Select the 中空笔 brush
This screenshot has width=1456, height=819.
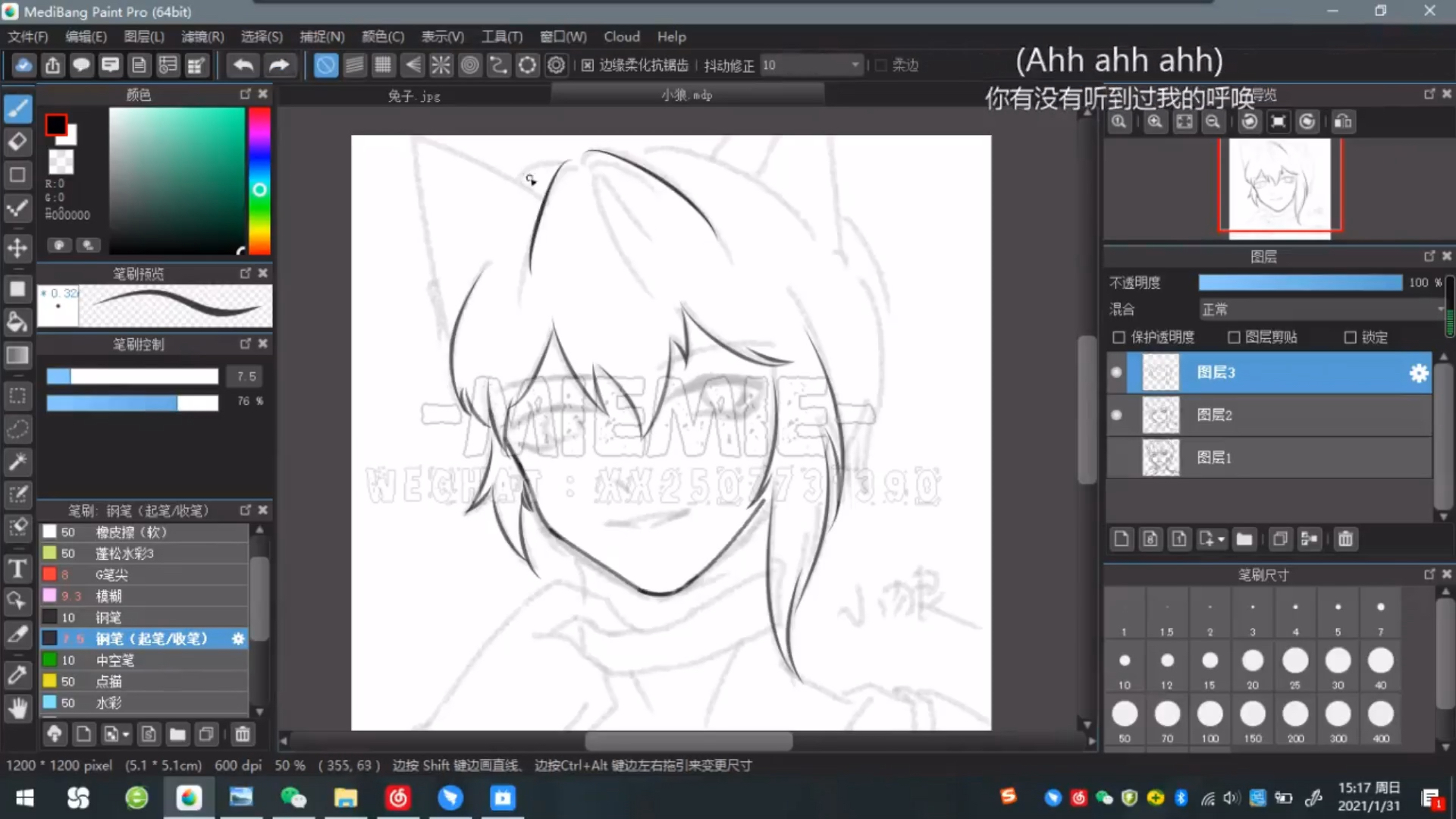pyautogui.click(x=144, y=661)
